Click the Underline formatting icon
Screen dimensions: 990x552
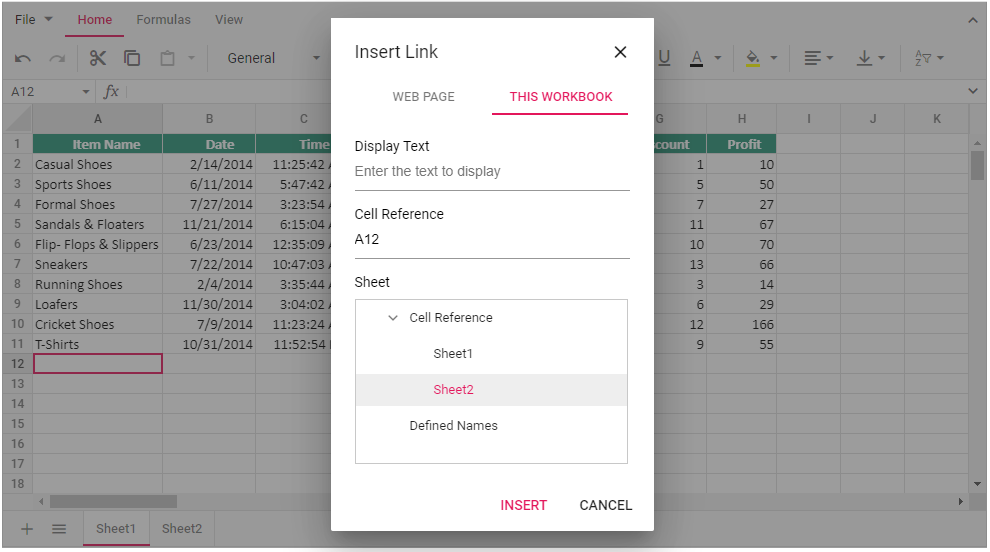click(664, 58)
